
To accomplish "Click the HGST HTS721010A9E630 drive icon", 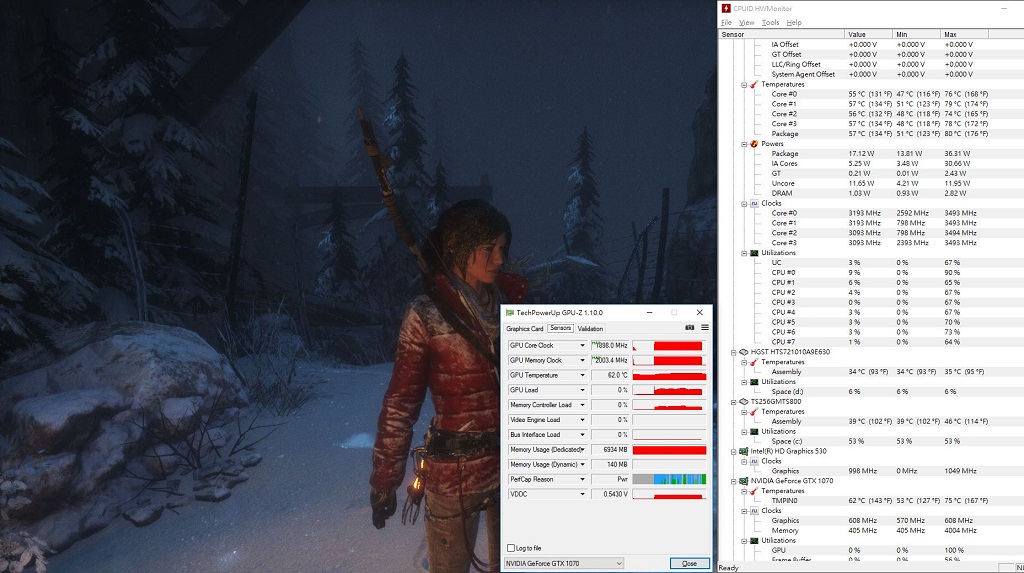I will tap(744, 352).
